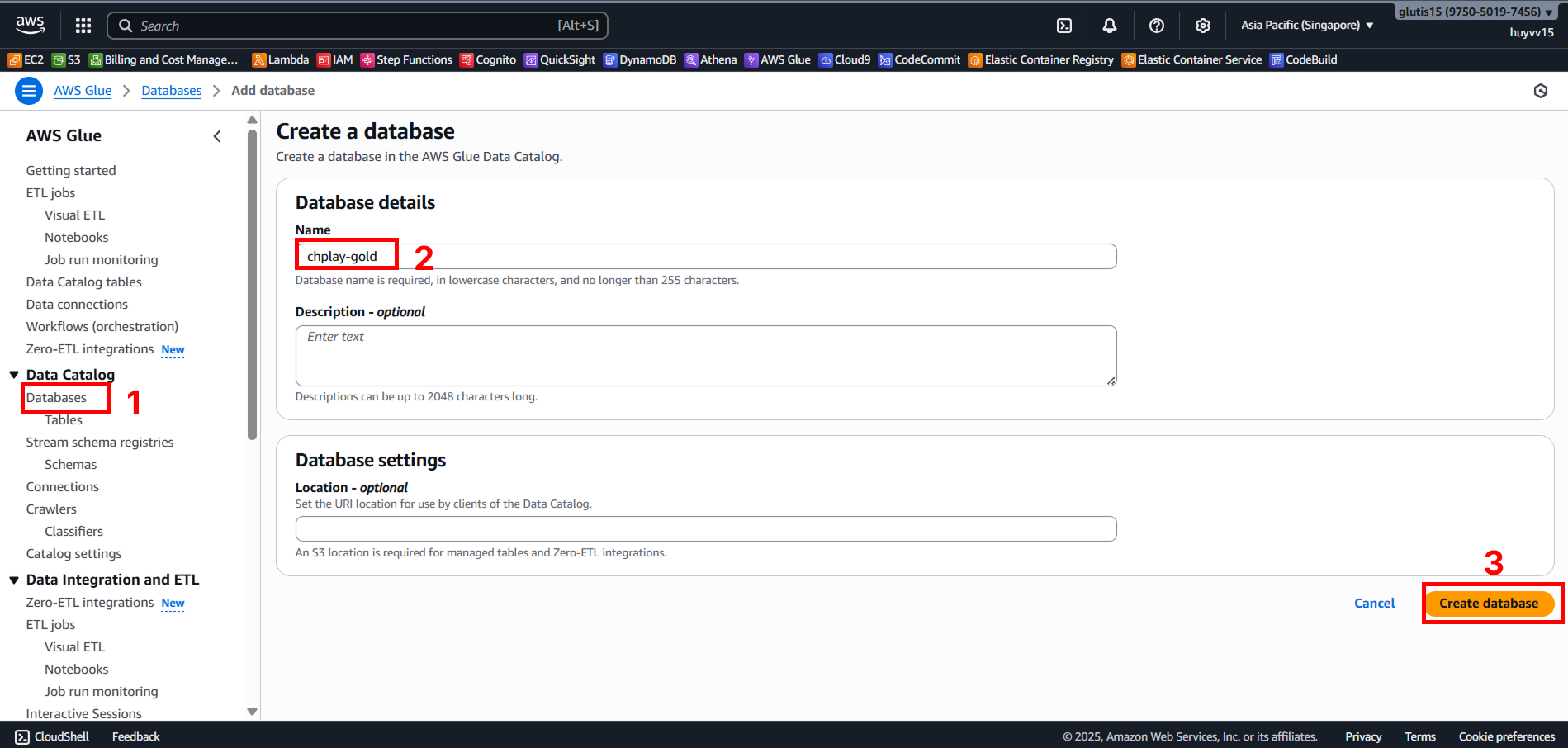Open the Athena bookmark shortcut
1568x748 pixels.
(x=710, y=59)
